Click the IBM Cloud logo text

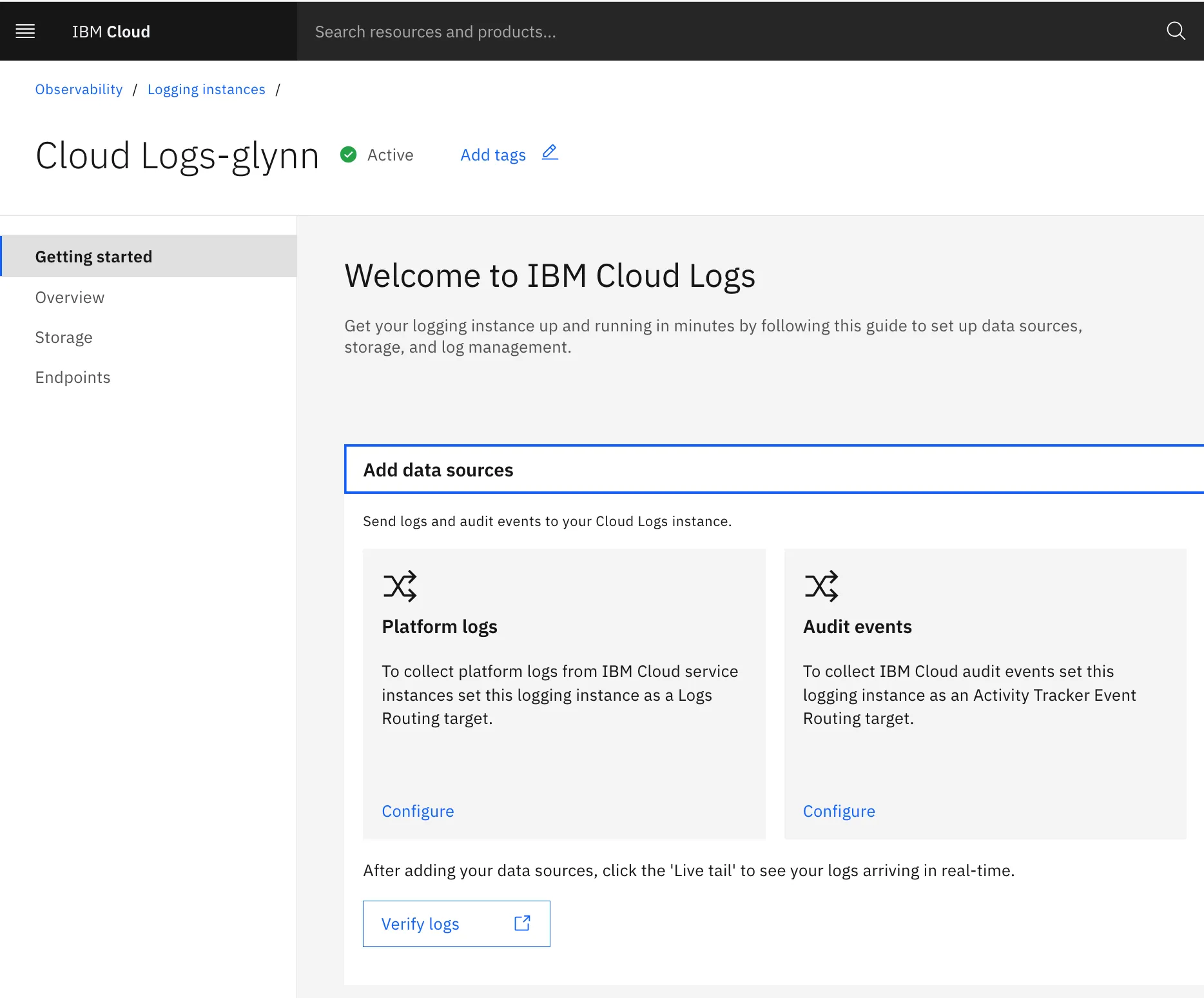[111, 32]
